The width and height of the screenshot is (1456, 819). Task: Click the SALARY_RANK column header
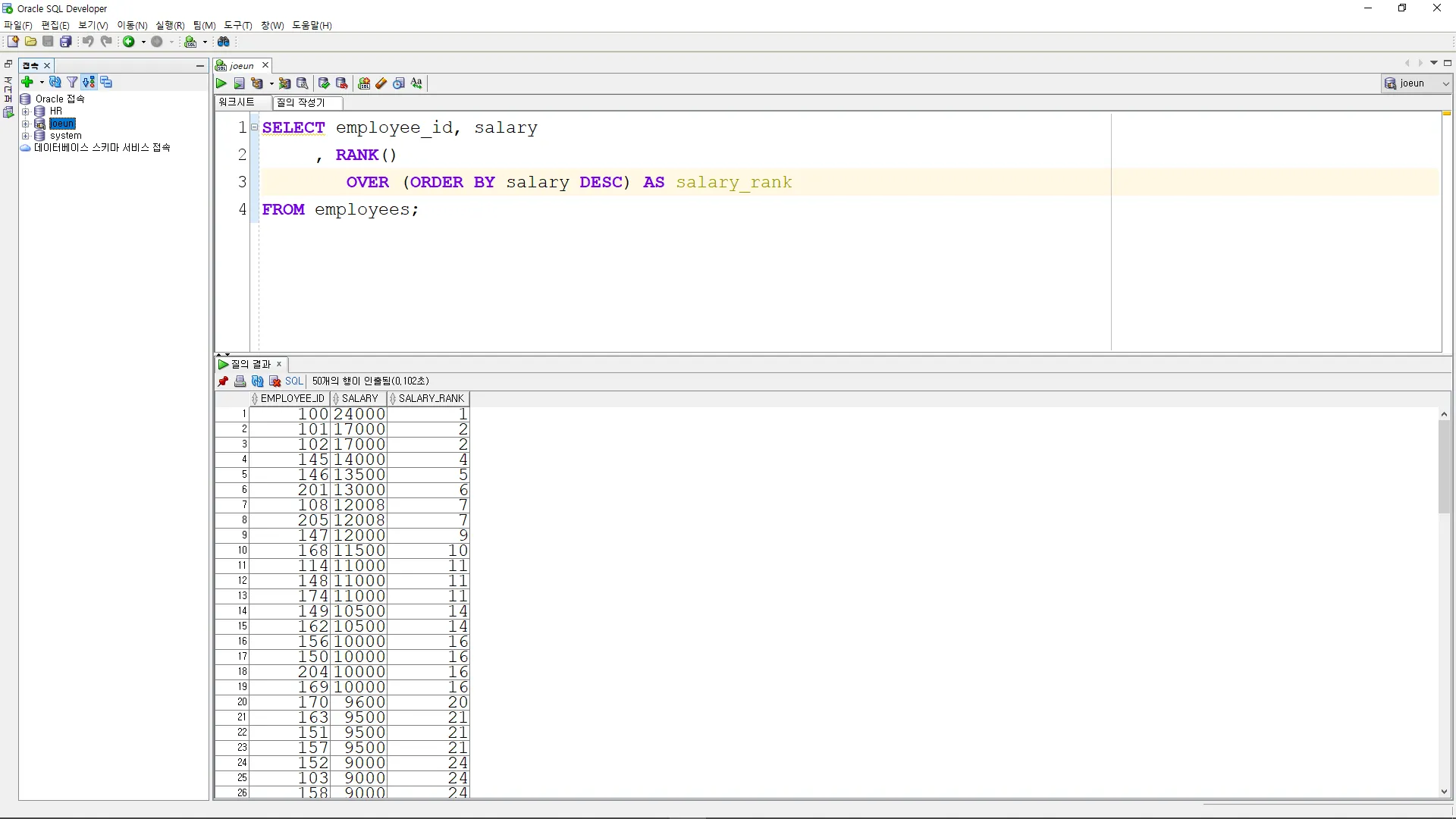[x=431, y=398]
